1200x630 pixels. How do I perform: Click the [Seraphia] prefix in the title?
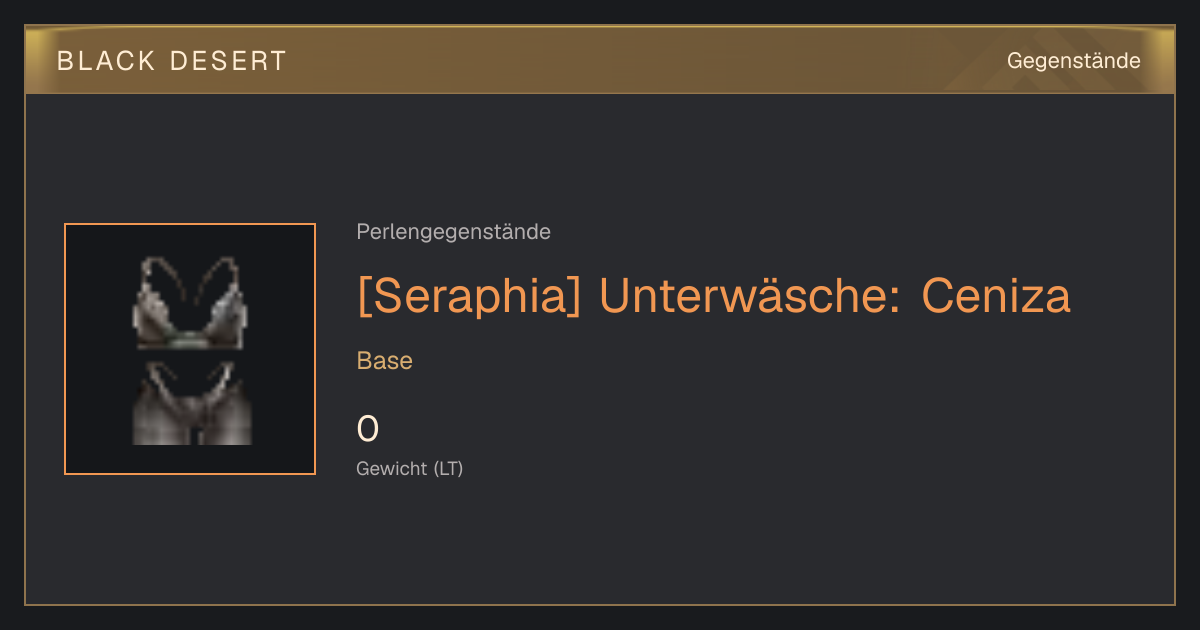[x=469, y=296]
